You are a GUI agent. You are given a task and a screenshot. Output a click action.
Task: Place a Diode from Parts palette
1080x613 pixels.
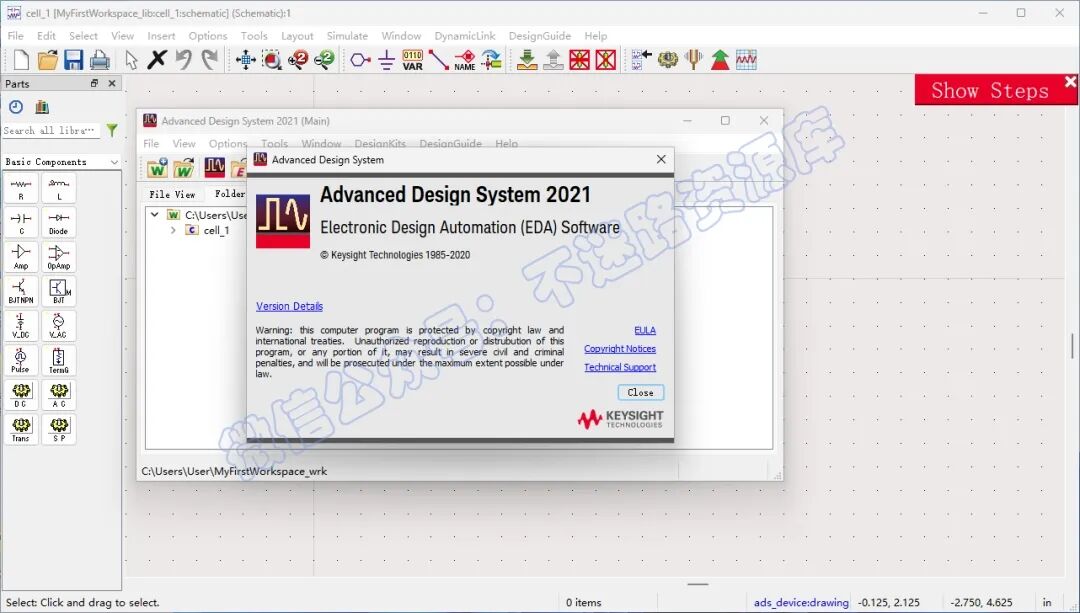tap(59, 223)
